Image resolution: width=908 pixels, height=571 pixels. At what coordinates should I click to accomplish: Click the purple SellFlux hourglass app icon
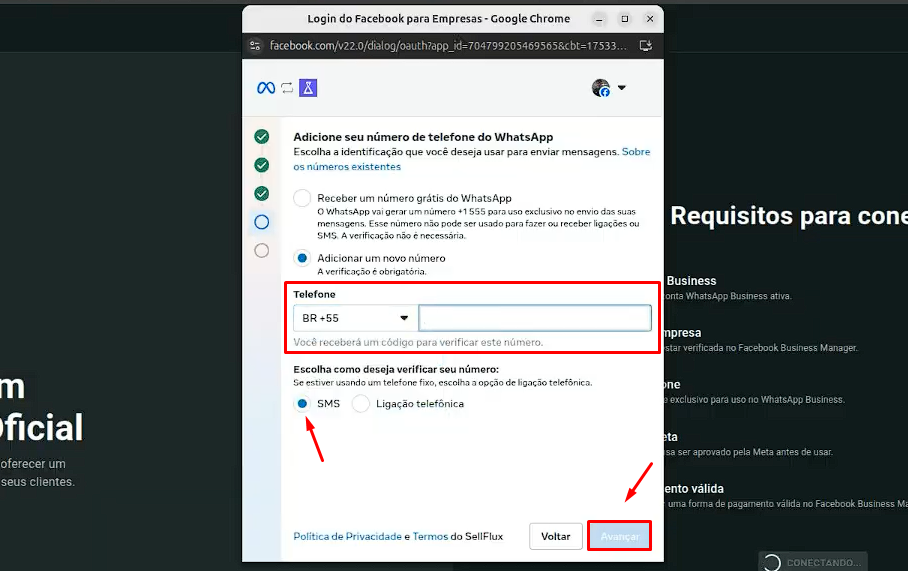(309, 88)
